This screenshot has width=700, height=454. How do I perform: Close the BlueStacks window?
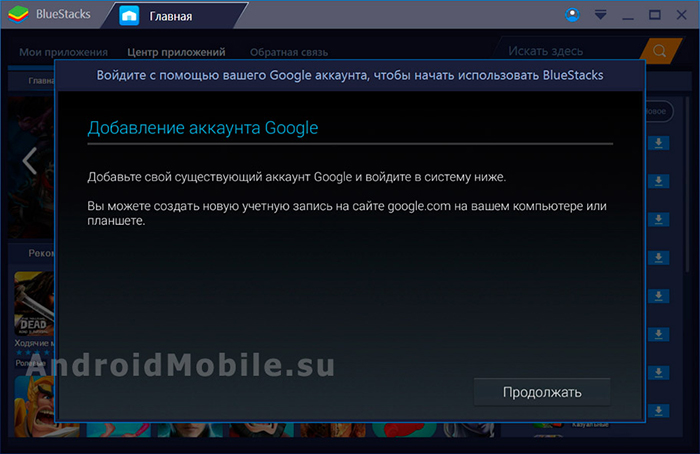click(681, 15)
